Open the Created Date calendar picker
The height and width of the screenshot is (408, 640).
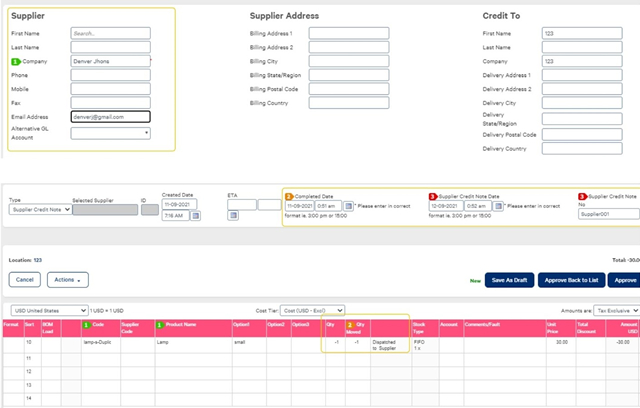194,215
